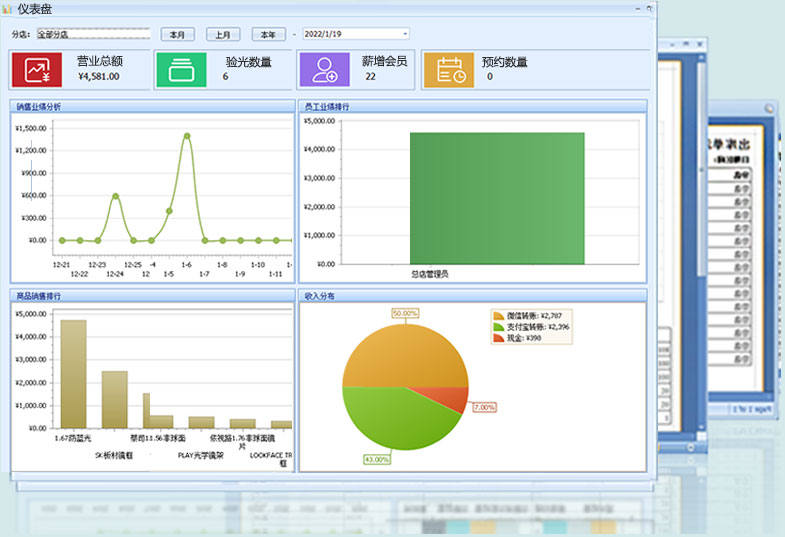The image size is (785, 537).
Task: Click the green 验光数量 card icon
Action: 181,70
